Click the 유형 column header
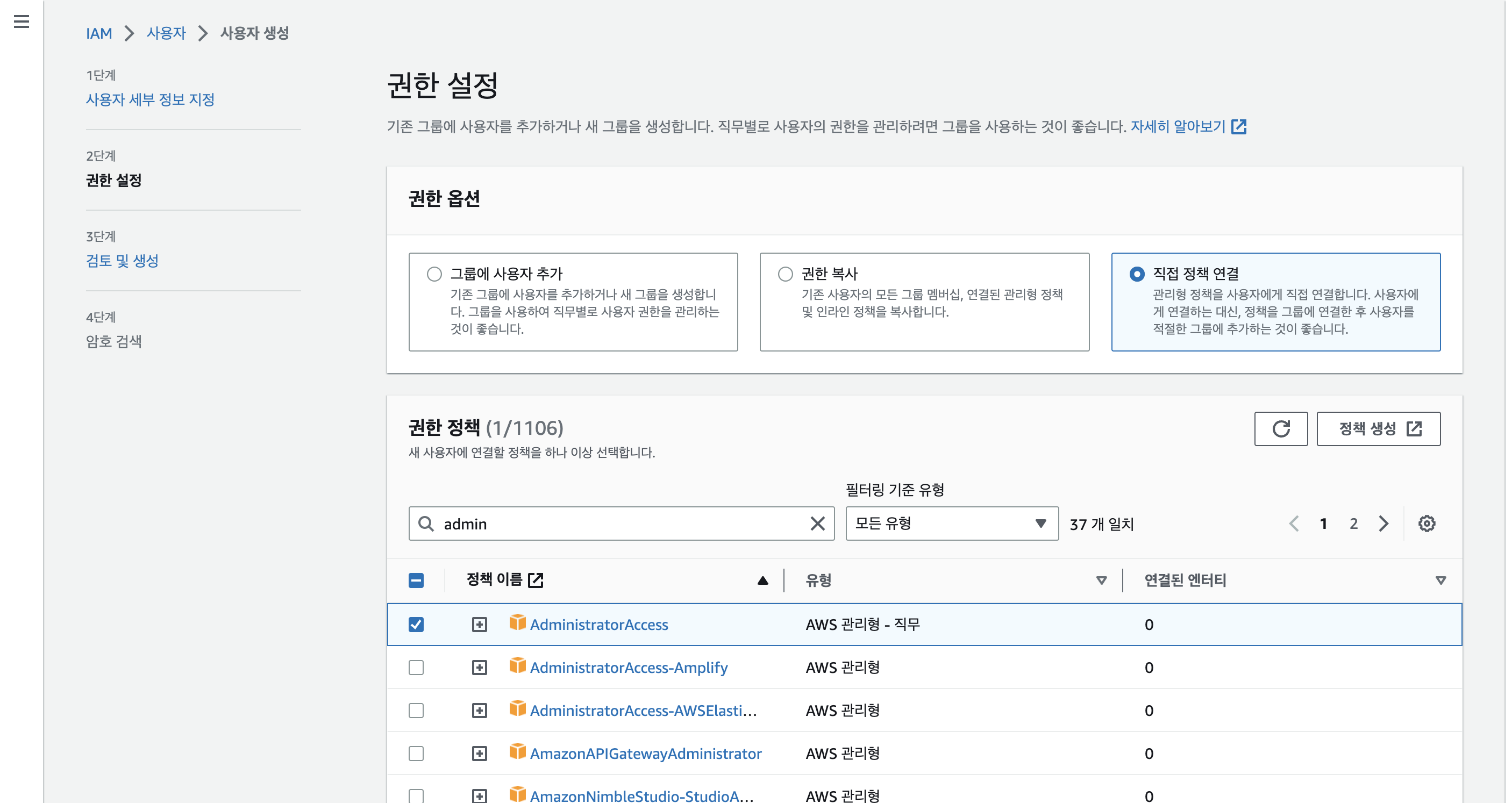This screenshot has height=803, width=1512. pyautogui.click(x=818, y=580)
